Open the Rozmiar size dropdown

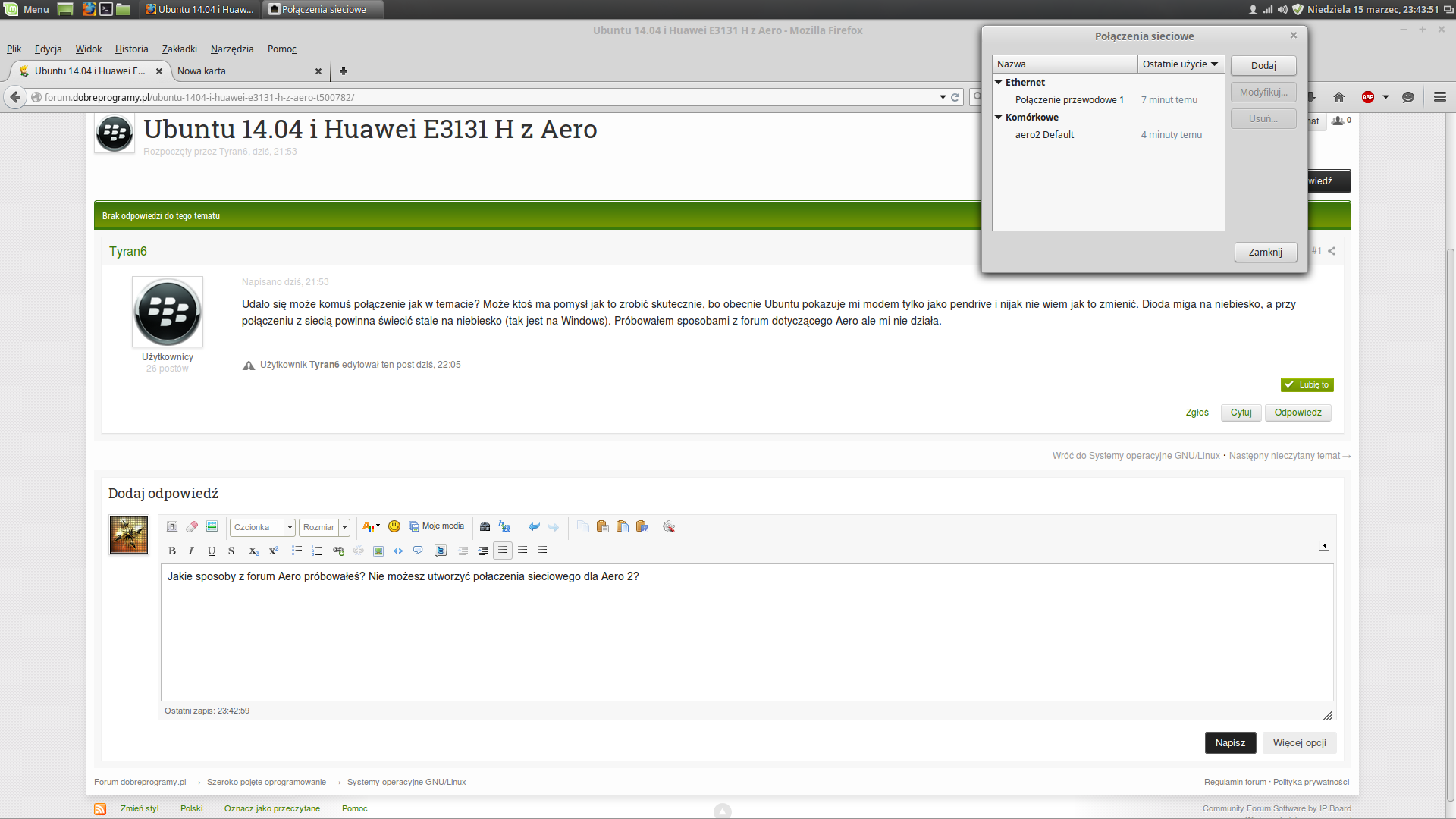(x=325, y=528)
